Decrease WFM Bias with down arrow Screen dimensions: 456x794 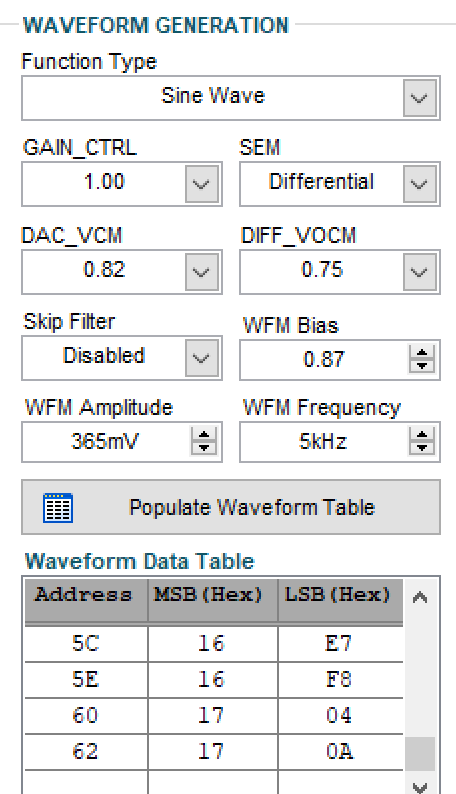[422, 366]
